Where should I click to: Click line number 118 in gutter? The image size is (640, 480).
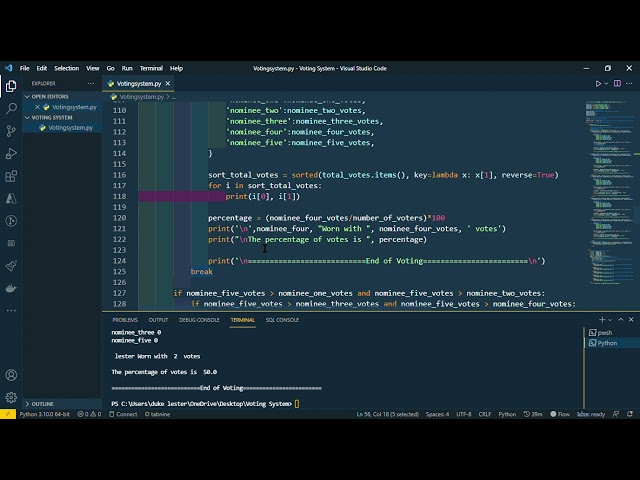point(119,196)
